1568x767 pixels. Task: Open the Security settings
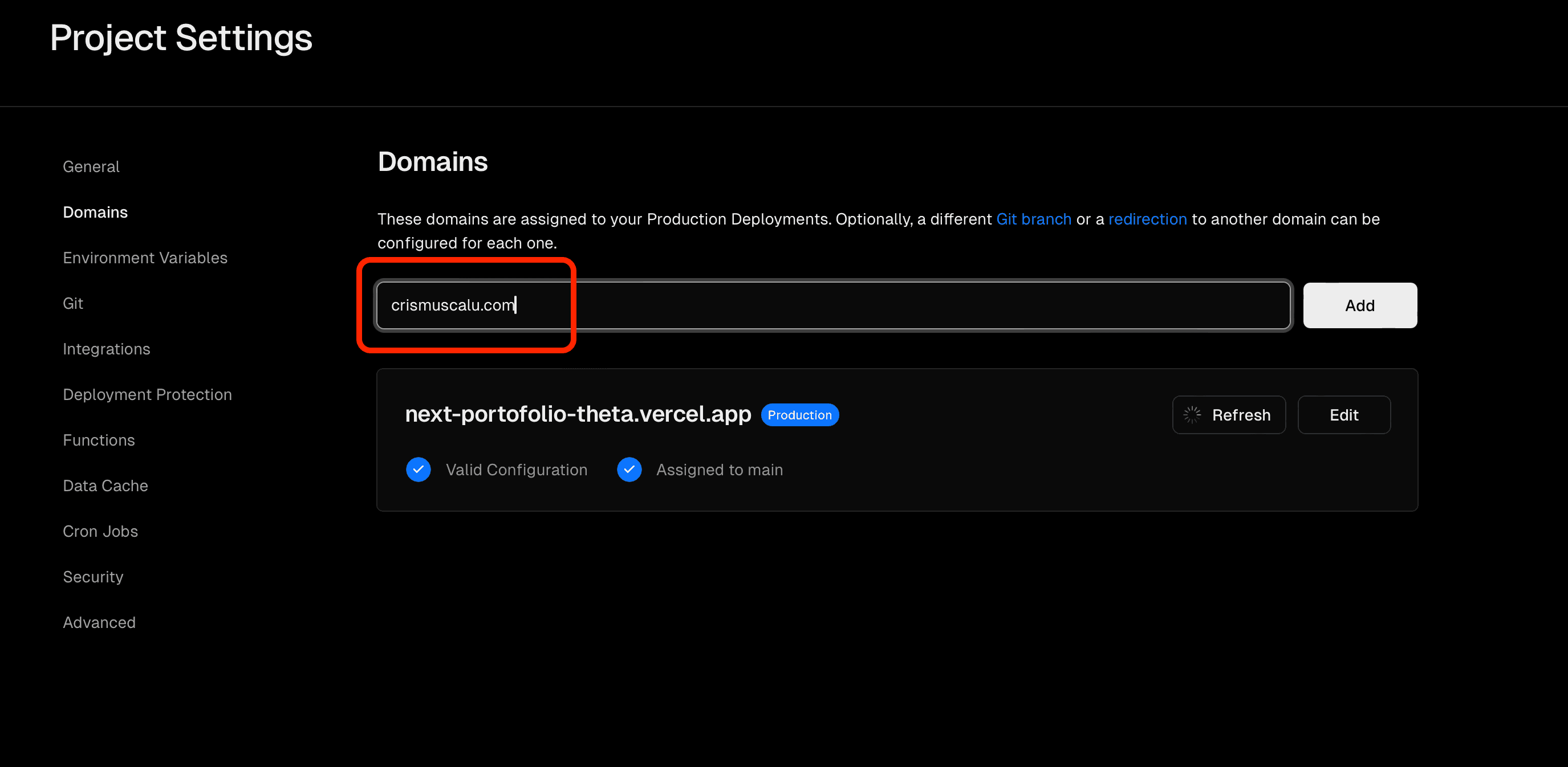[x=92, y=577]
